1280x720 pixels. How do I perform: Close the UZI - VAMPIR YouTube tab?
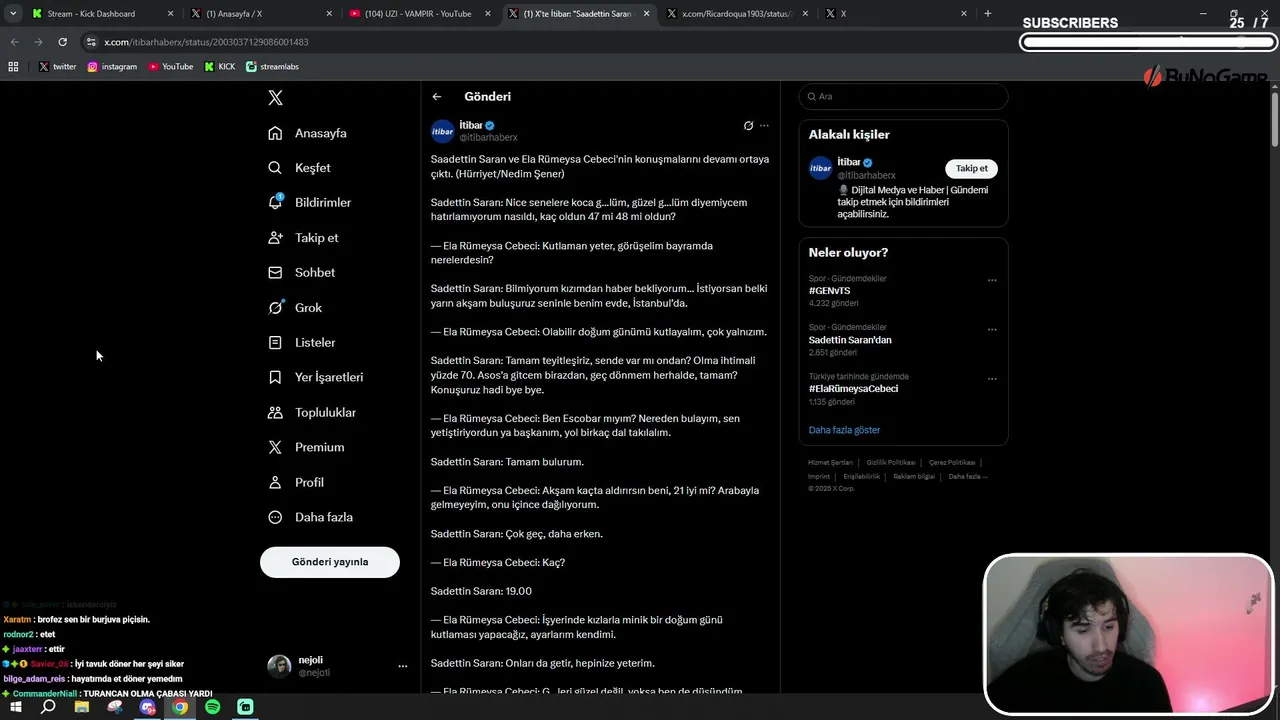(487, 14)
